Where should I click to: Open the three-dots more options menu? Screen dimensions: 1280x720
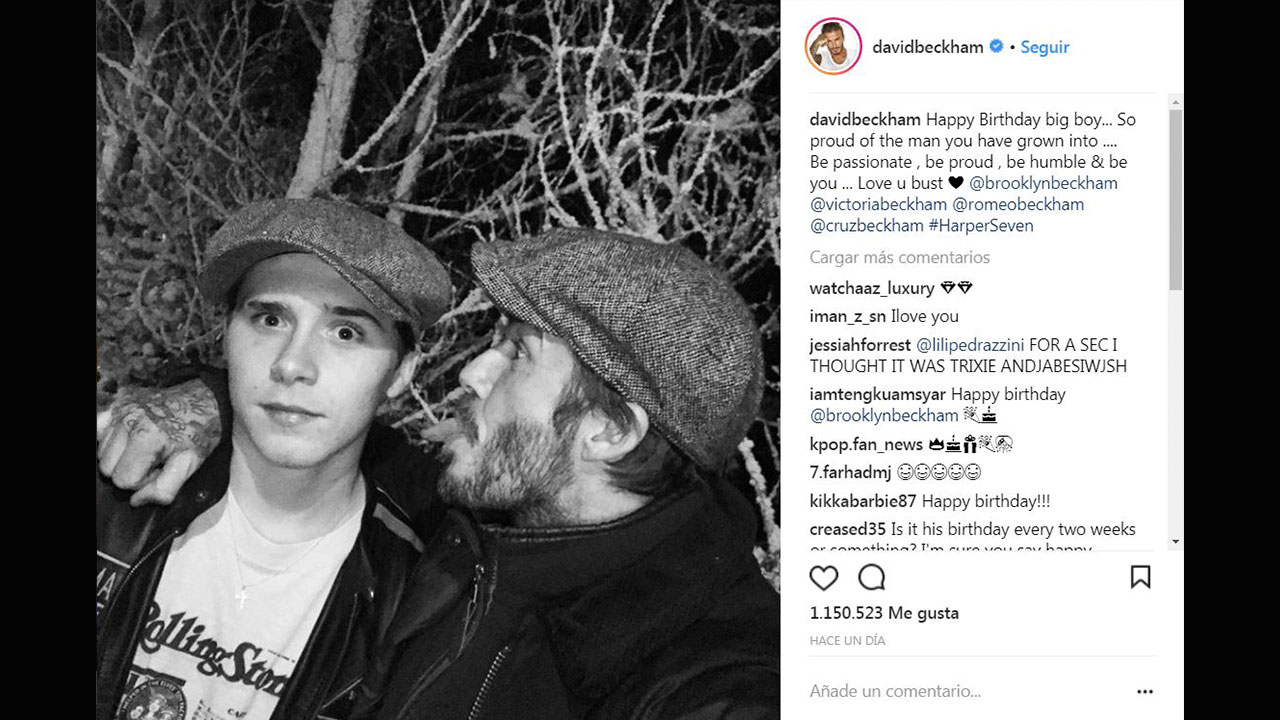pyautogui.click(x=1145, y=691)
